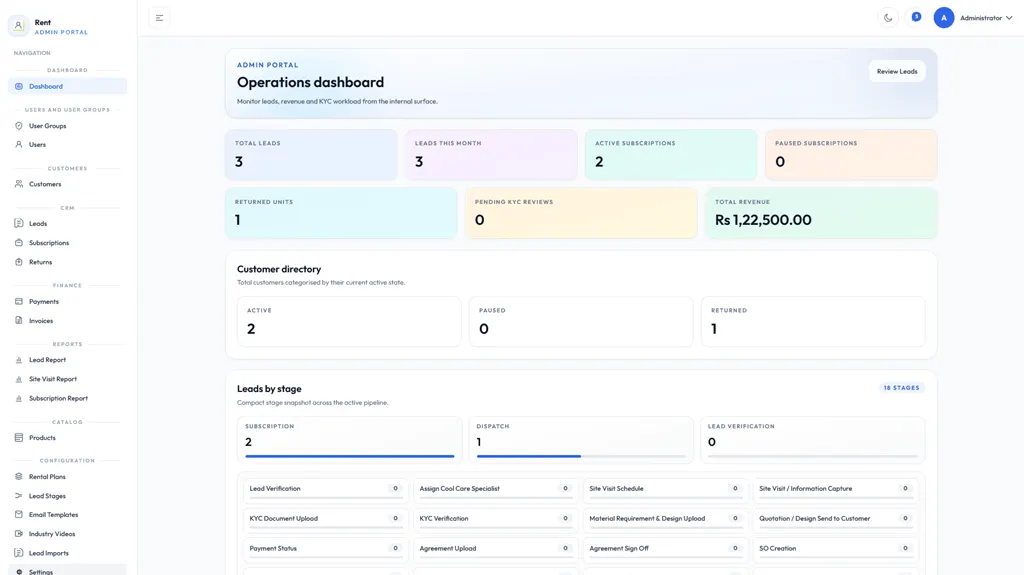Click the Review Leads button
Viewport: 1024px width, 575px height.
[x=897, y=71]
